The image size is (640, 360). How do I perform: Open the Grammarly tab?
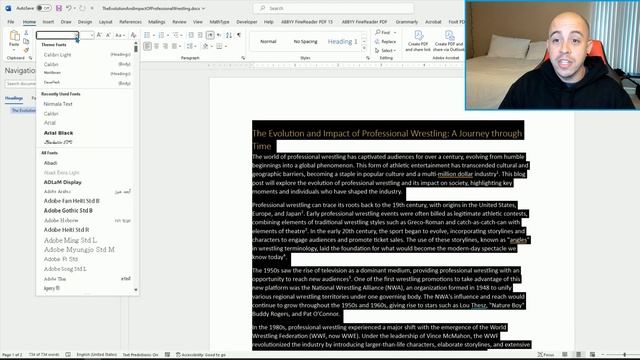coord(407,22)
